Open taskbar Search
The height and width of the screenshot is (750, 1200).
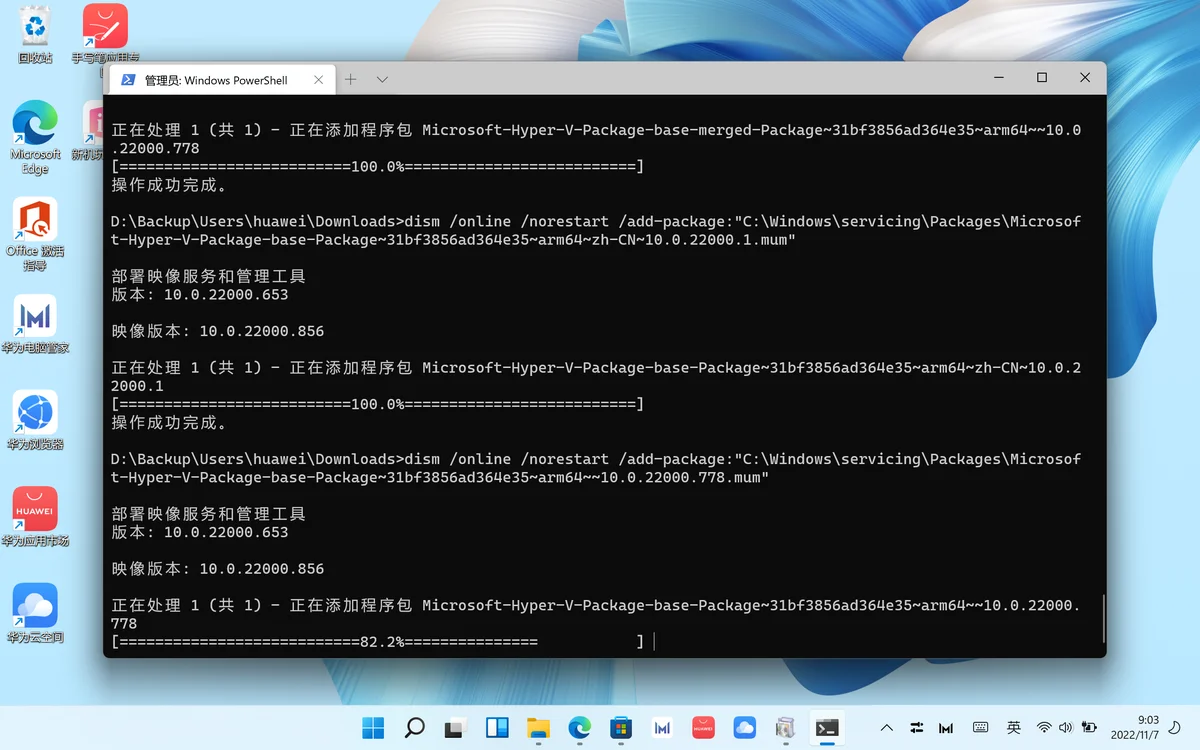coord(414,728)
